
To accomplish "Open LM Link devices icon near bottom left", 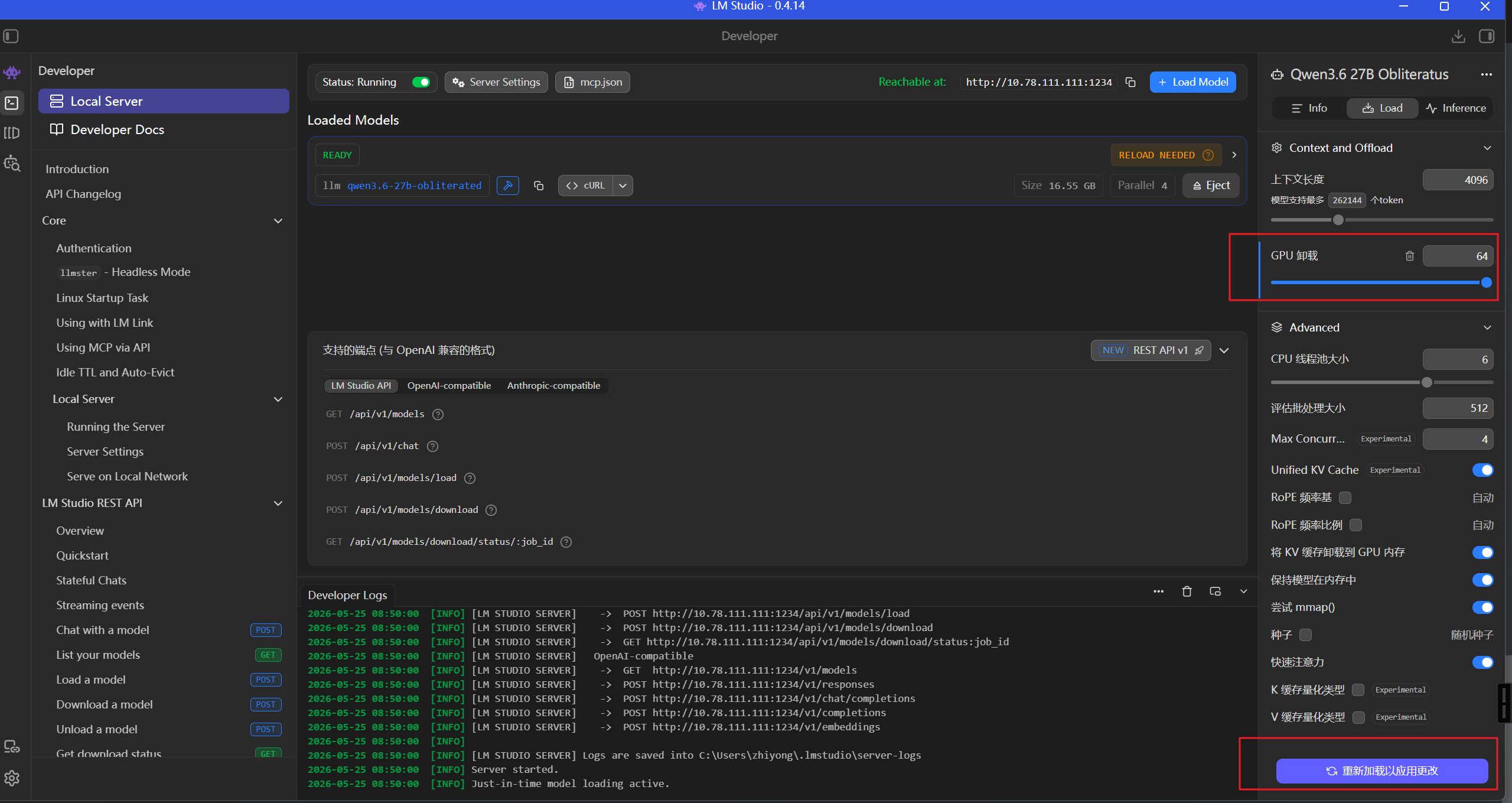I will tap(12, 747).
